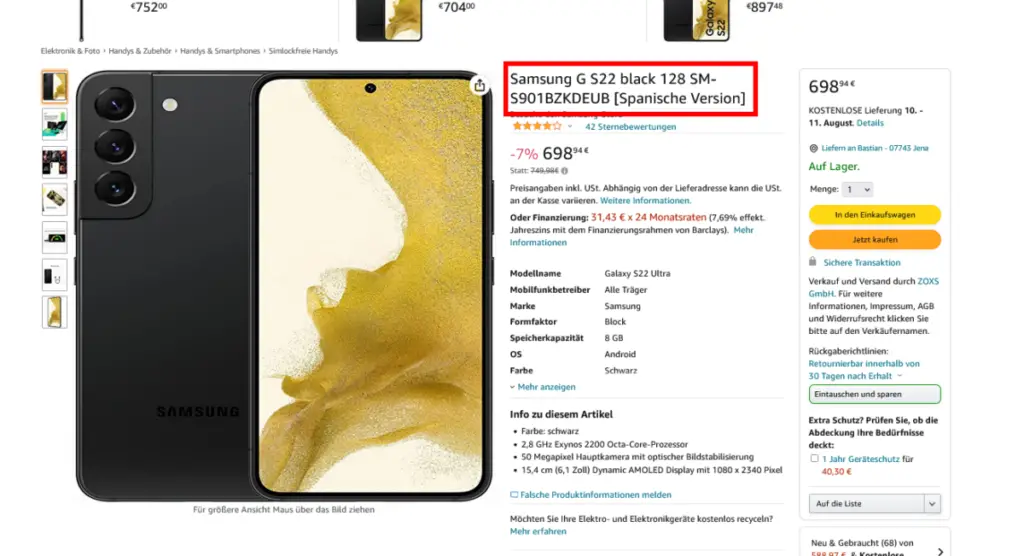Click the location pin delivery icon

[813, 148]
